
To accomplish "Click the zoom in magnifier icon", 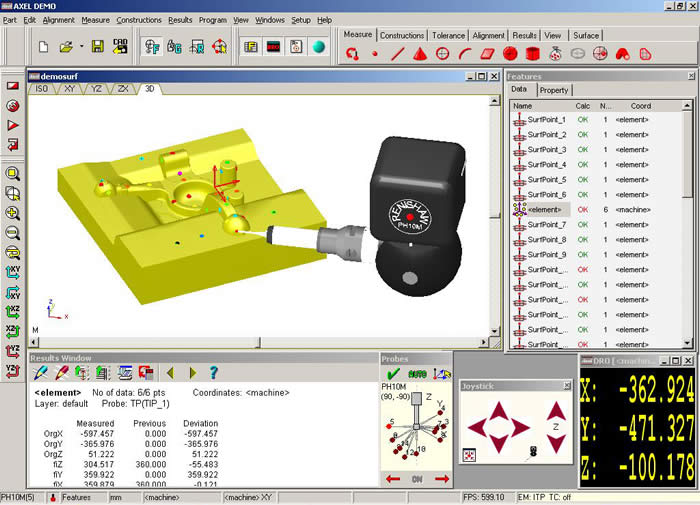I will pyautogui.click(x=12, y=213).
